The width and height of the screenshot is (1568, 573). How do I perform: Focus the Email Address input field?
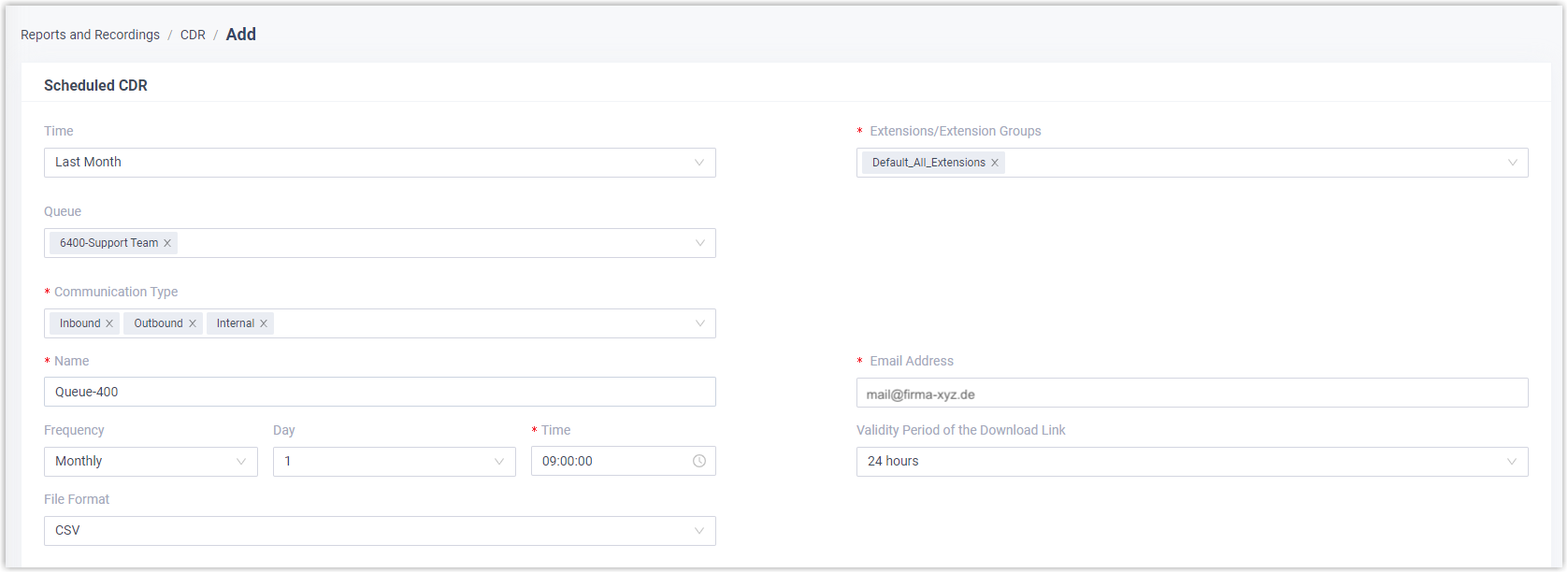[x=1191, y=394]
